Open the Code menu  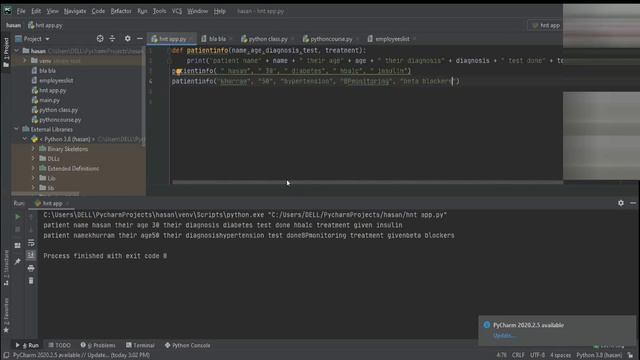98,11
